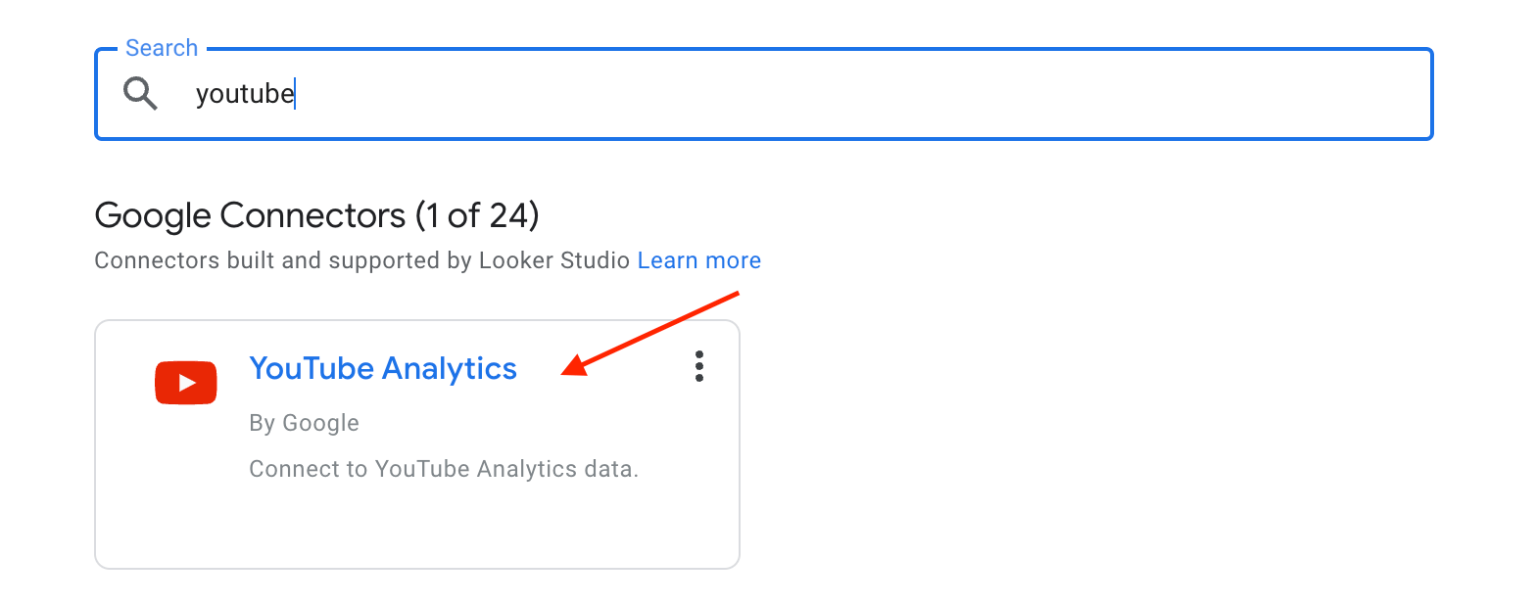The height and width of the screenshot is (605, 1536).
Task: Click the Search field label
Action: [161, 47]
